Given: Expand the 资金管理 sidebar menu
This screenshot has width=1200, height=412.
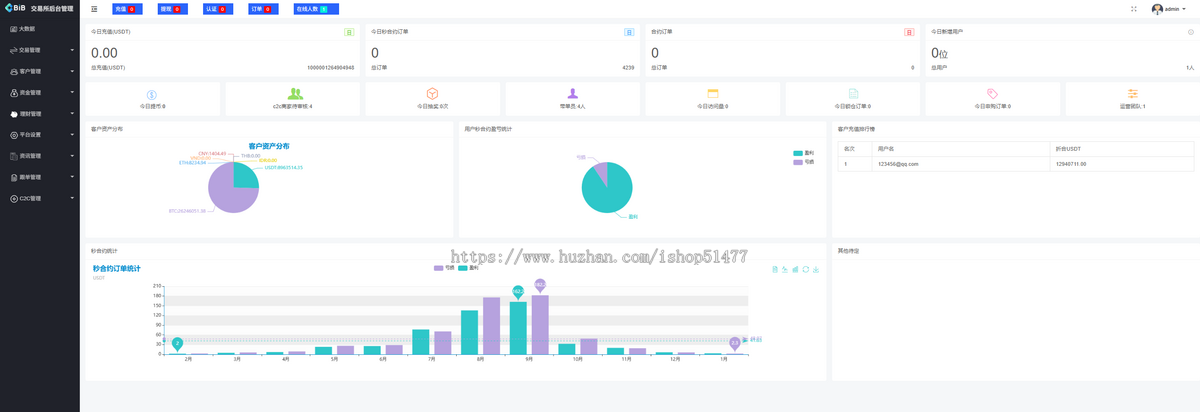Looking at the screenshot, I should click(x=40, y=92).
